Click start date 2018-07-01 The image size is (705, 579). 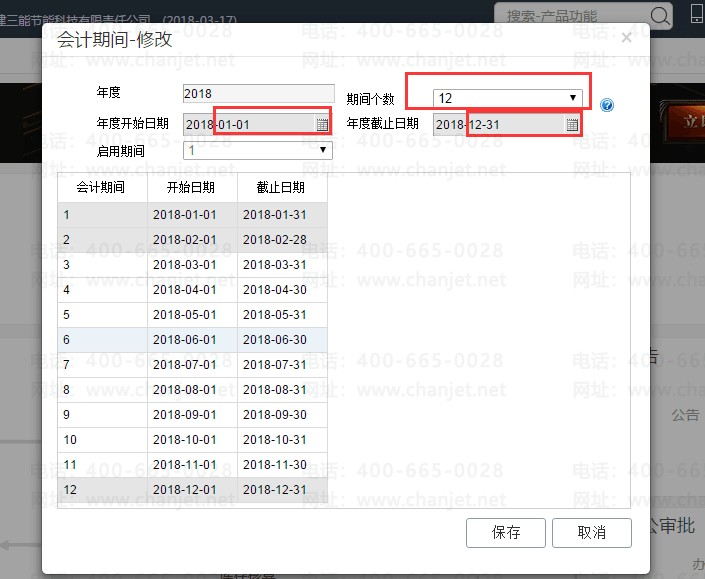(x=192, y=365)
